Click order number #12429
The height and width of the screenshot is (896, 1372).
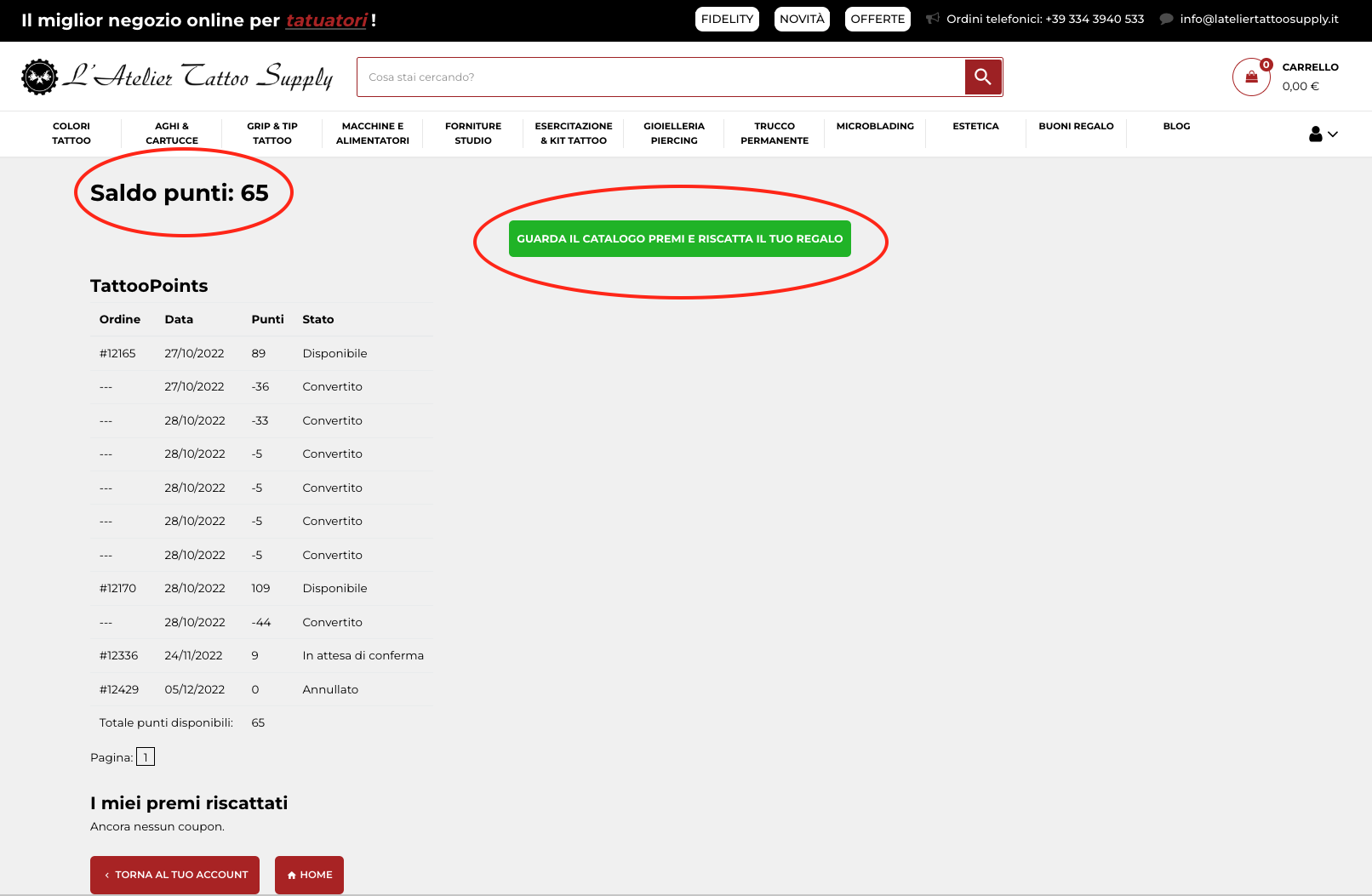coord(119,689)
